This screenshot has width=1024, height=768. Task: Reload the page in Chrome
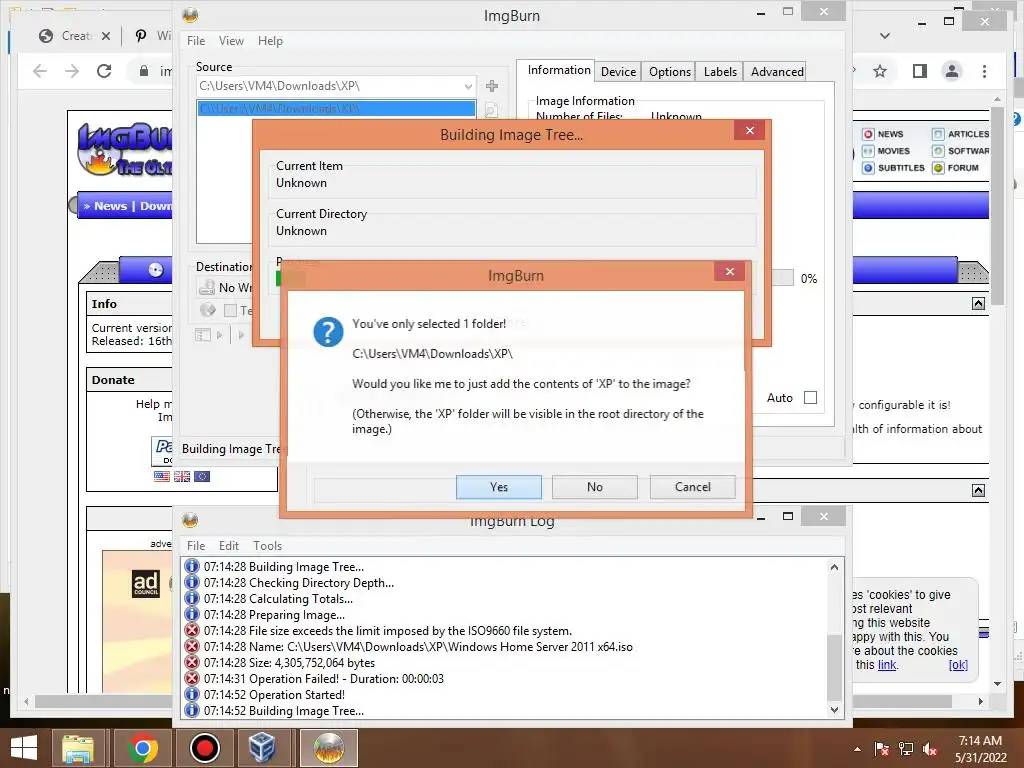point(104,71)
